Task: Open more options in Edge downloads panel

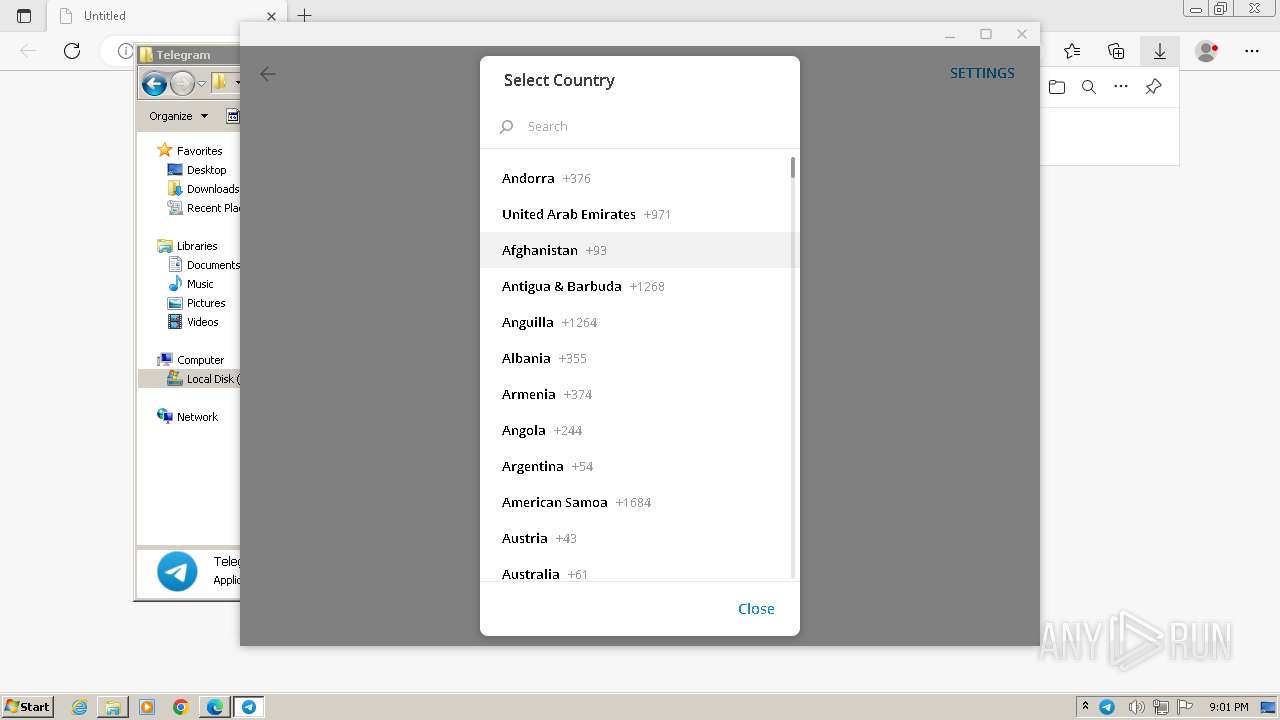Action: pyautogui.click(x=1121, y=87)
